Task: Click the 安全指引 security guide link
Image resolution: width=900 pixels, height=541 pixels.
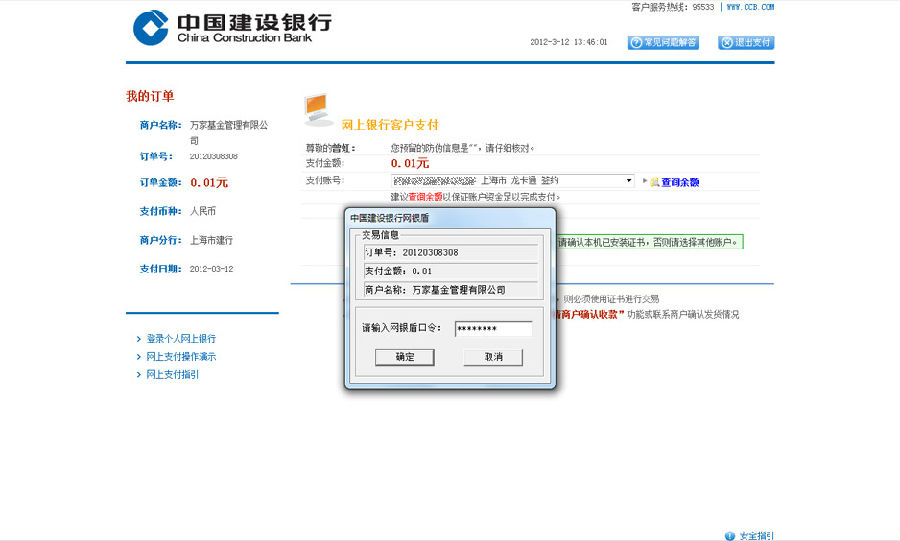Action: (x=757, y=536)
